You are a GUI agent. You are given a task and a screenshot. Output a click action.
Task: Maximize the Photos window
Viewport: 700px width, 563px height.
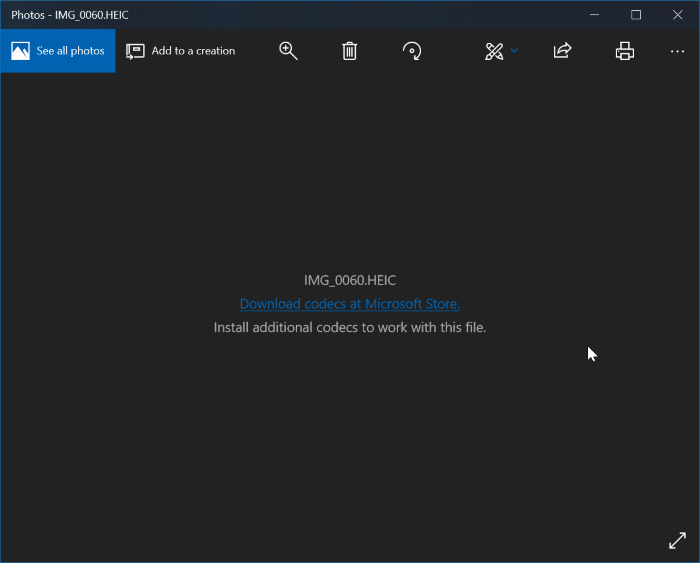[636, 15]
